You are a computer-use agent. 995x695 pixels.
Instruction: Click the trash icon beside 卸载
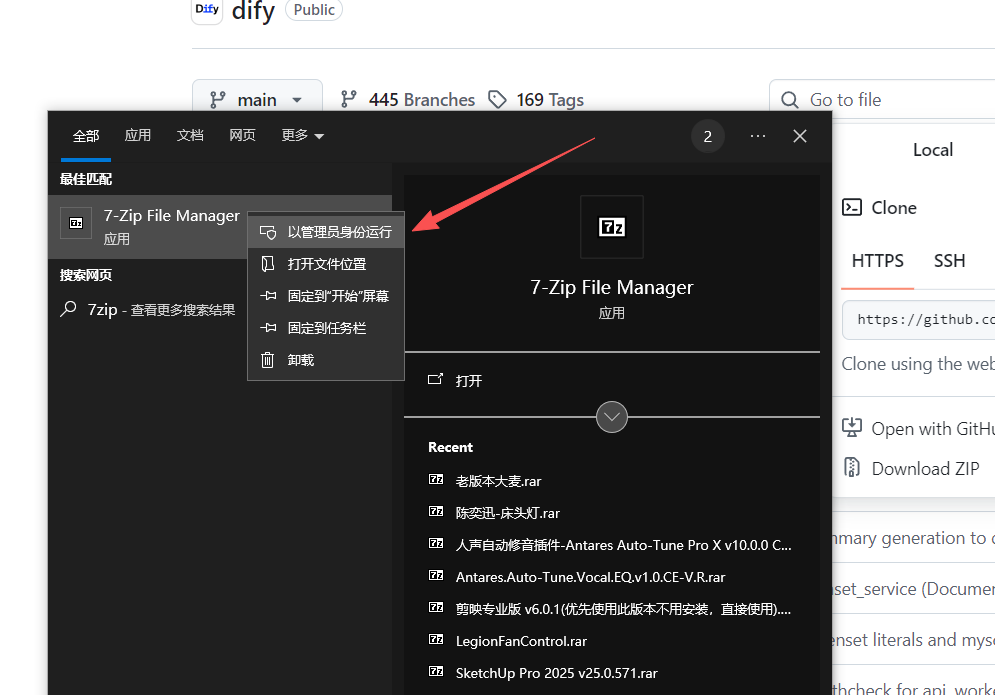[268, 360]
